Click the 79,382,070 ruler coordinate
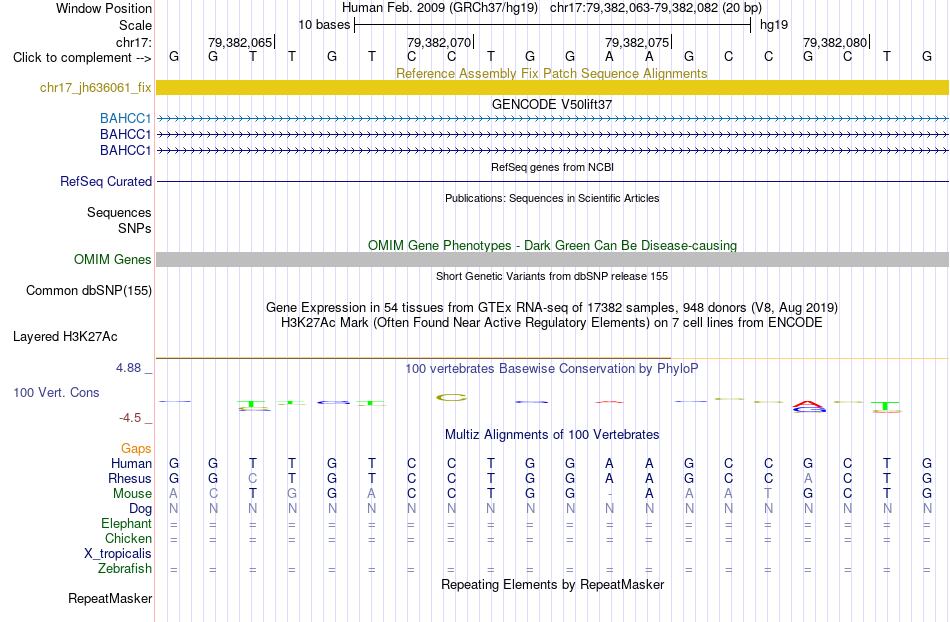The height and width of the screenshot is (622, 950). point(439,42)
